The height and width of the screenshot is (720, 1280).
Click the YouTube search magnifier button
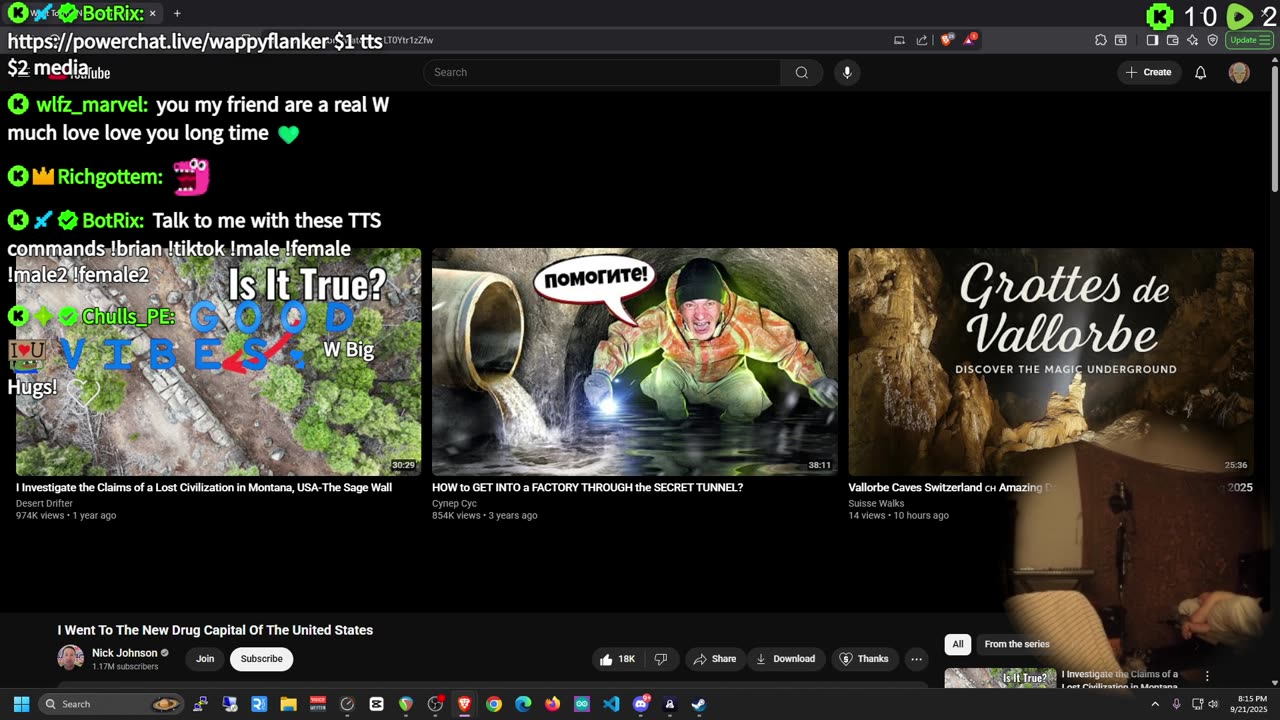pos(801,72)
